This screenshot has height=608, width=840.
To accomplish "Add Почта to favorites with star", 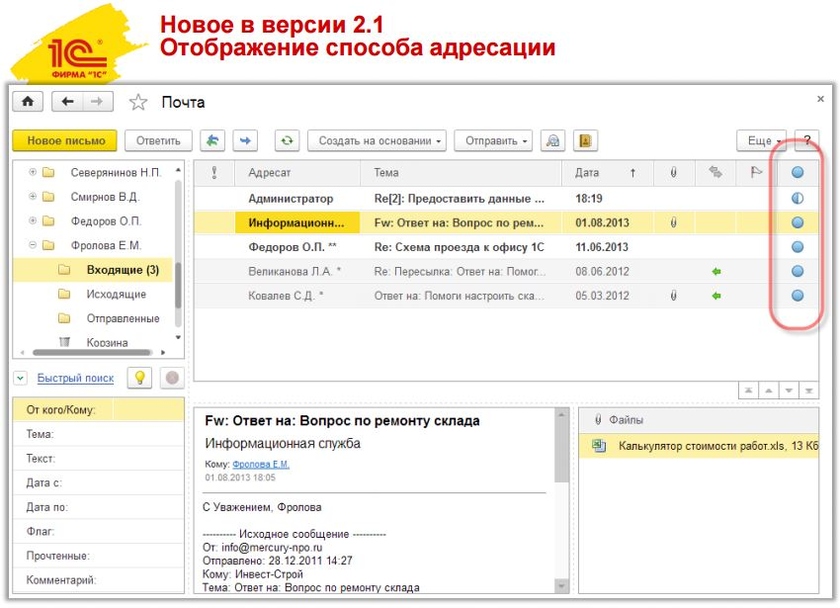I will coord(138,102).
